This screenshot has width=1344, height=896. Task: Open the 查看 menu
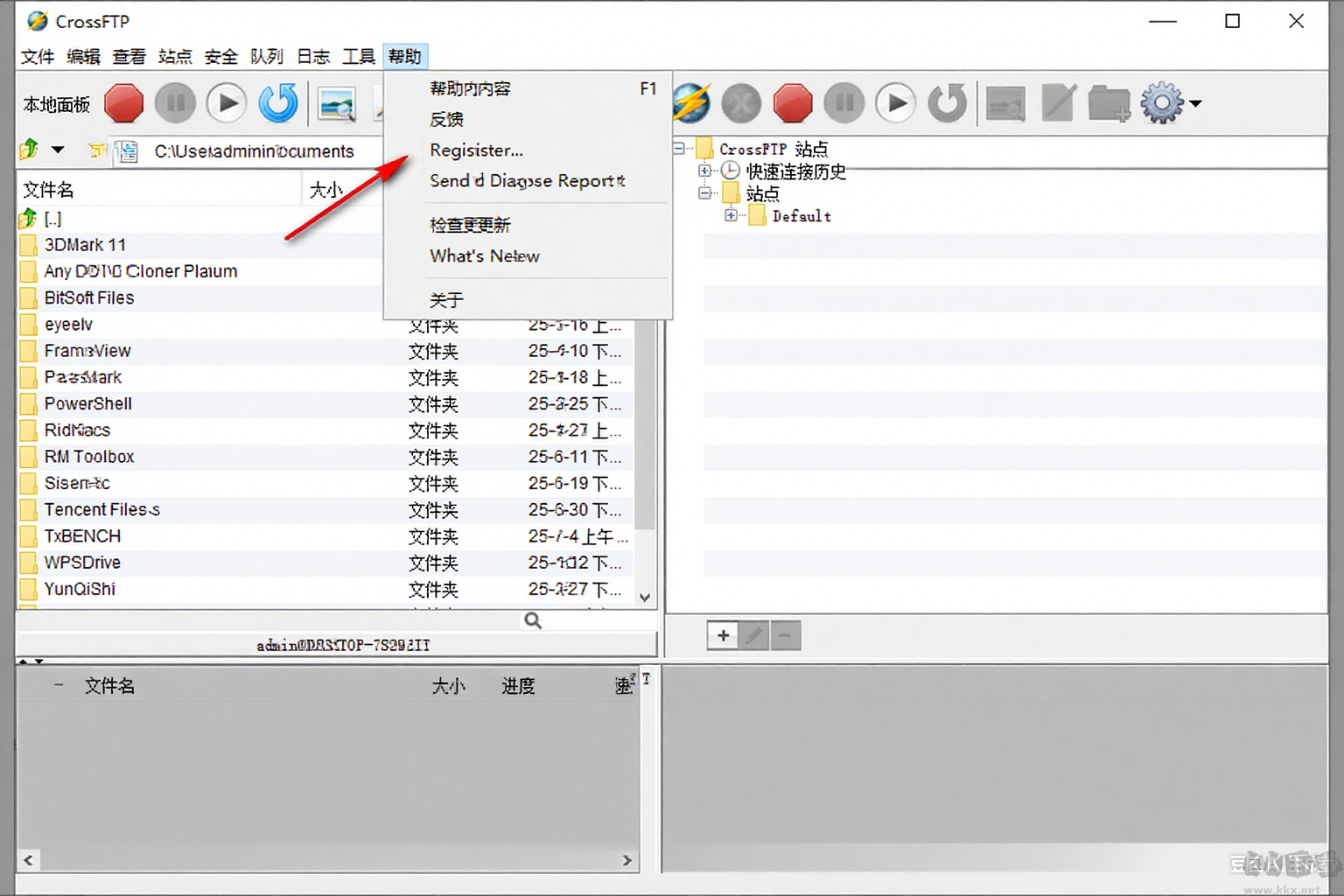129,57
